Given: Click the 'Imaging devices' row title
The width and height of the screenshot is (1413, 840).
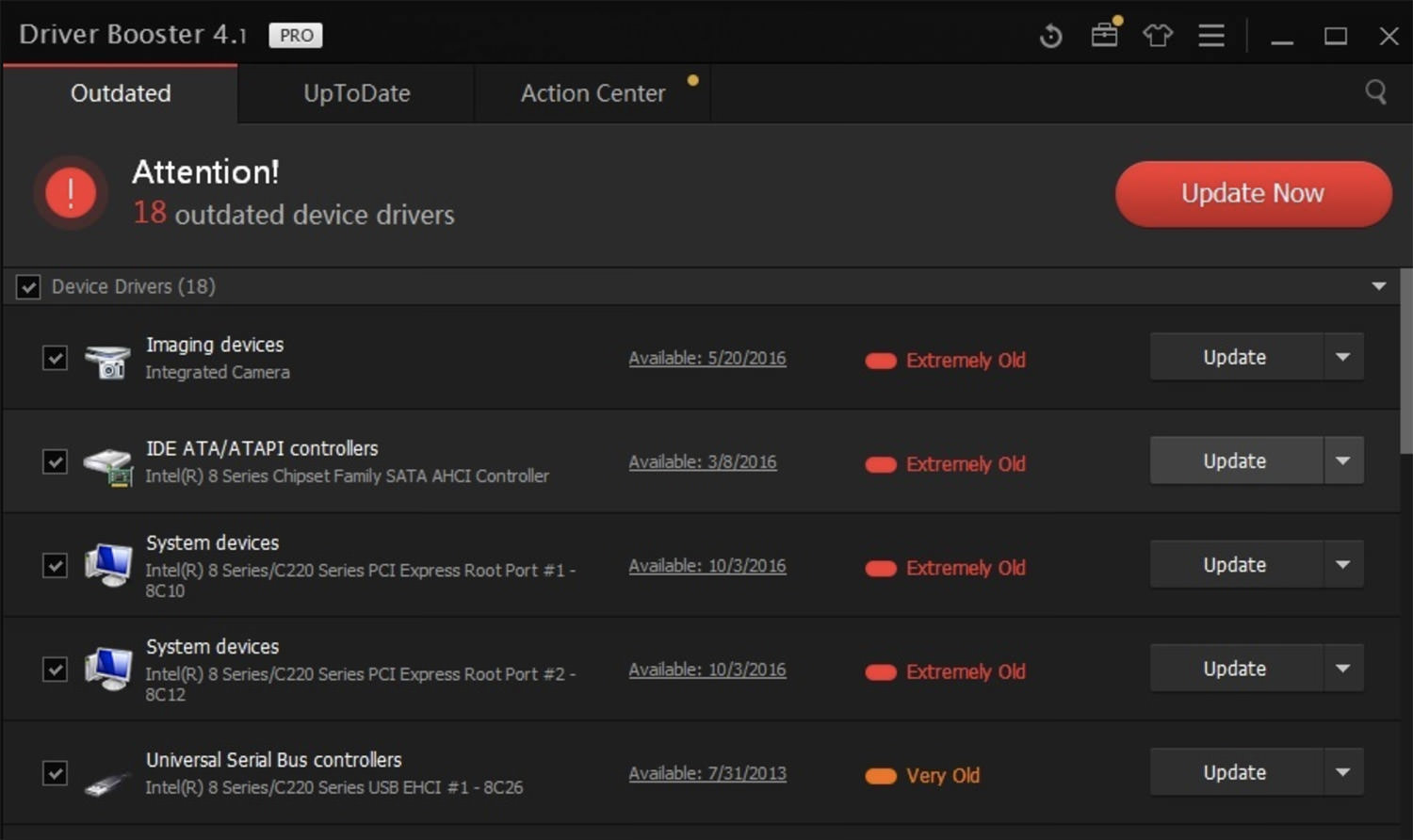Looking at the screenshot, I should pos(215,345).
